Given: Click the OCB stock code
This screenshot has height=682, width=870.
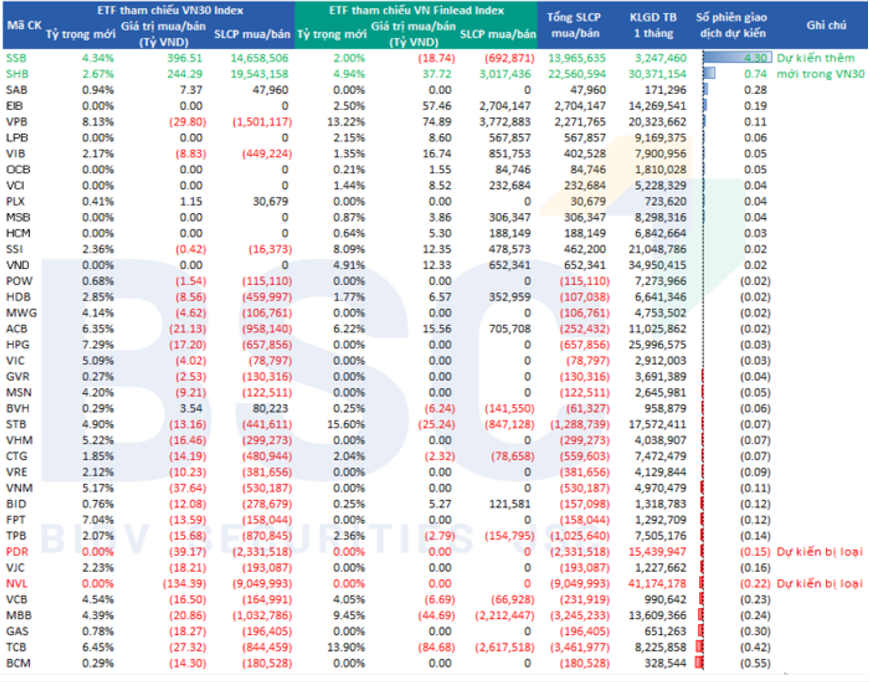Looking at the screenshot, I should point(18,169).
